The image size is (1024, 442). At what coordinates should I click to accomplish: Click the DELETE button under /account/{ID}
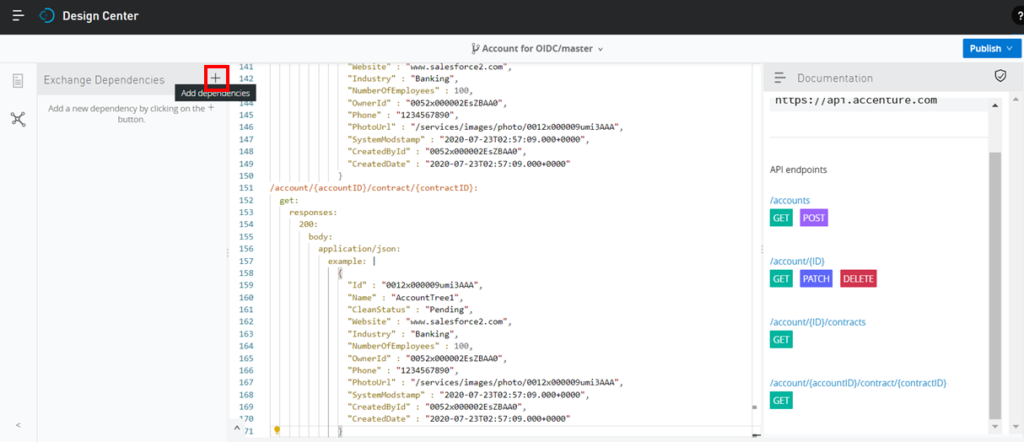[x=858, y=279]
